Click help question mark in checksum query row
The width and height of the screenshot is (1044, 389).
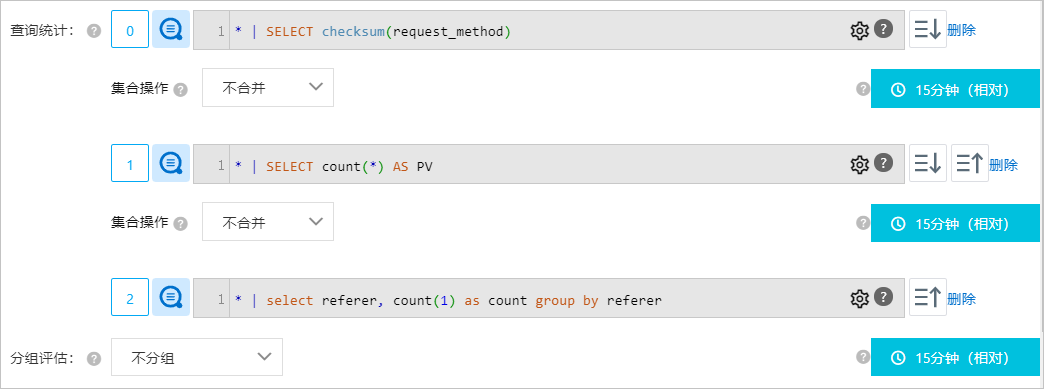point(883,29)
